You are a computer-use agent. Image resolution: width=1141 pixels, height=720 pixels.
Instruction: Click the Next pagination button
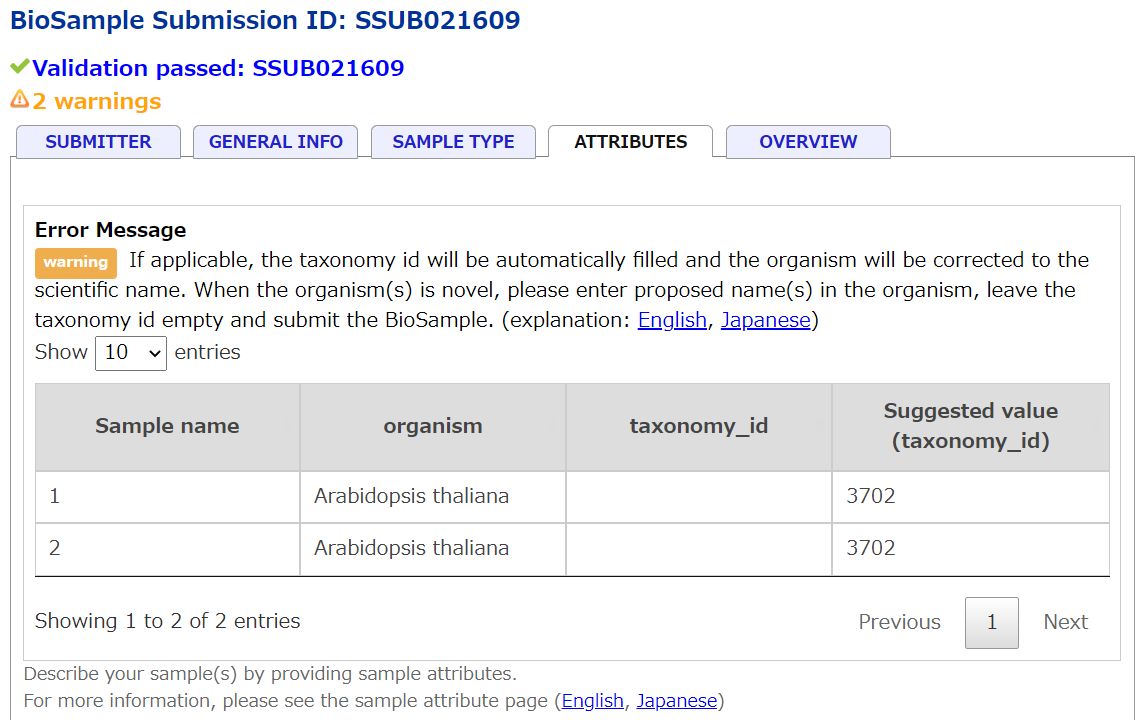coord(1065,622)
